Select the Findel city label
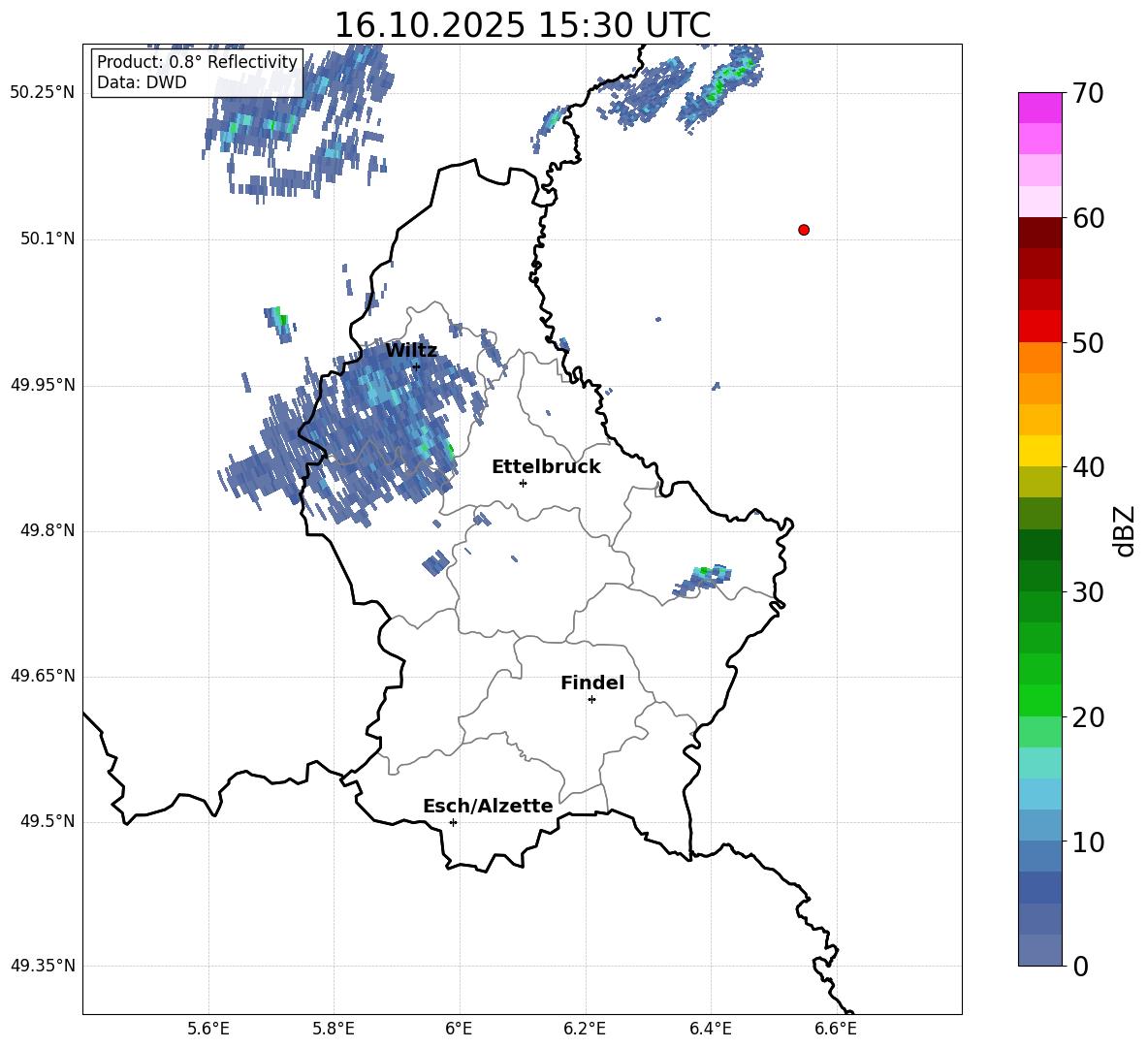 click(x=592, y=683)
